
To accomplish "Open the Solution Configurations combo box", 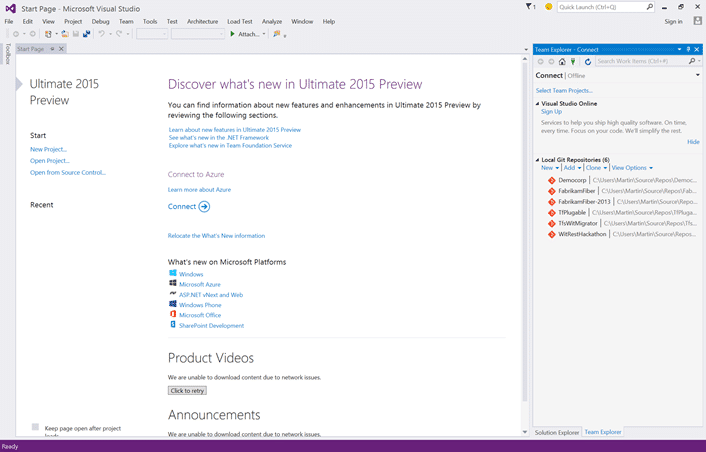I will coord(152,34).
